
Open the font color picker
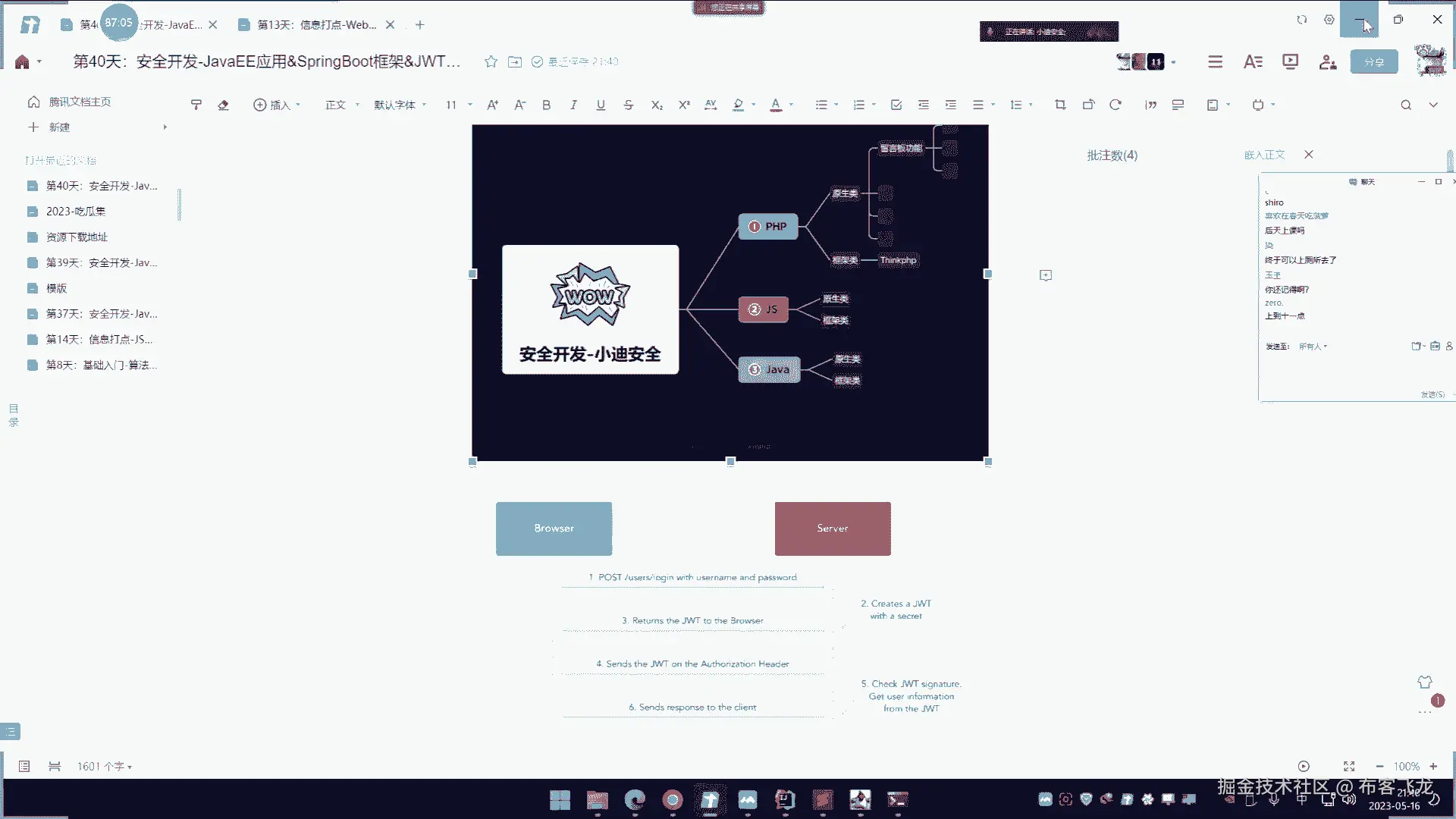776,105
